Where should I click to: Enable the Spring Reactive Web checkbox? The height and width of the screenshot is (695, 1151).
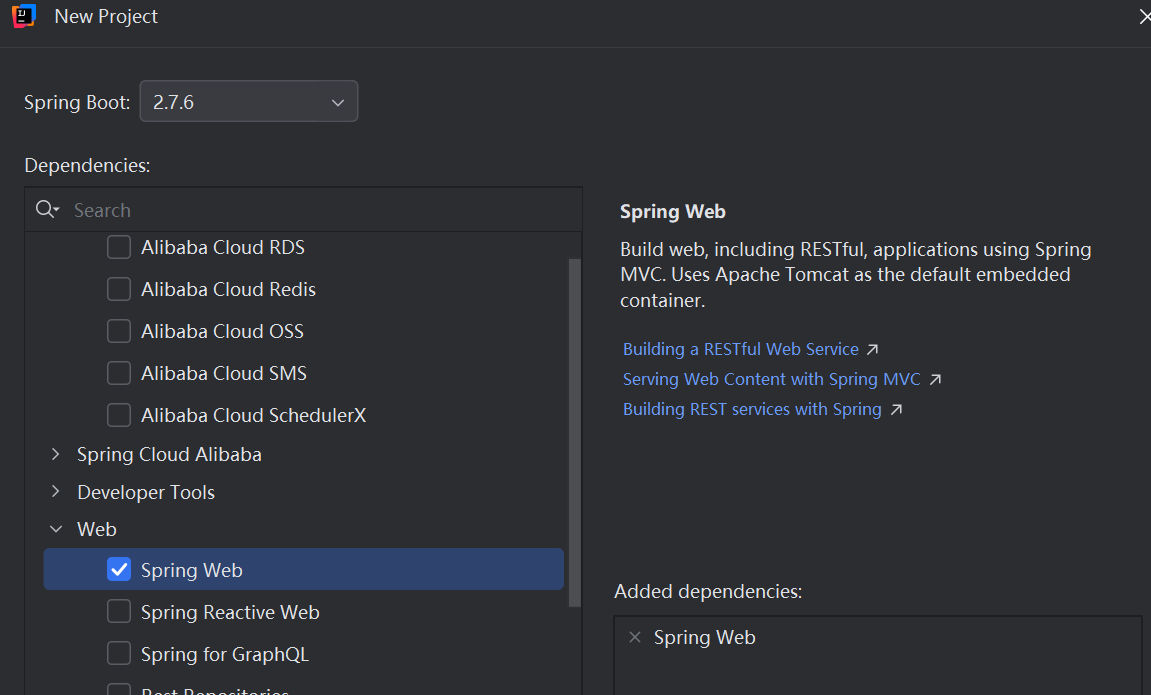pos(119,611)
